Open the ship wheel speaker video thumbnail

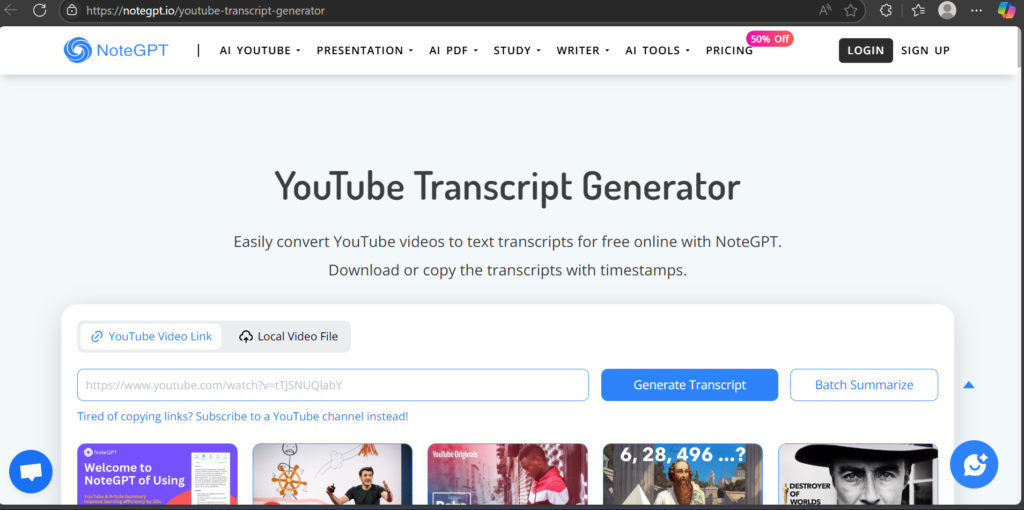coord(332,475)
